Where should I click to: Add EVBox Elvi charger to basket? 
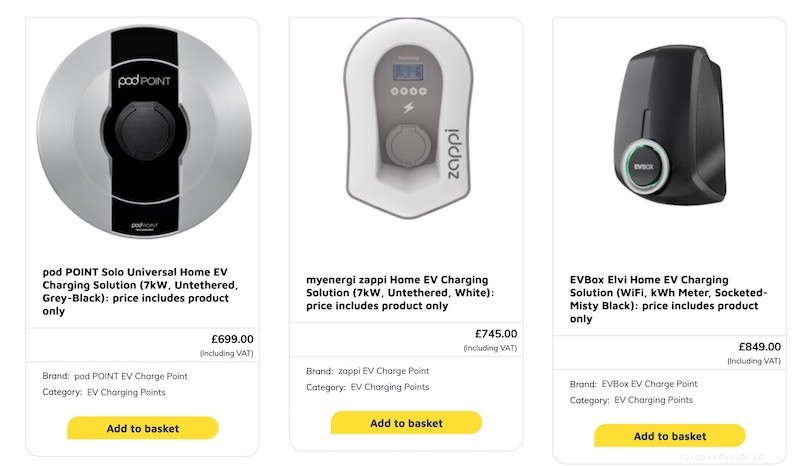tap(669, 436)
